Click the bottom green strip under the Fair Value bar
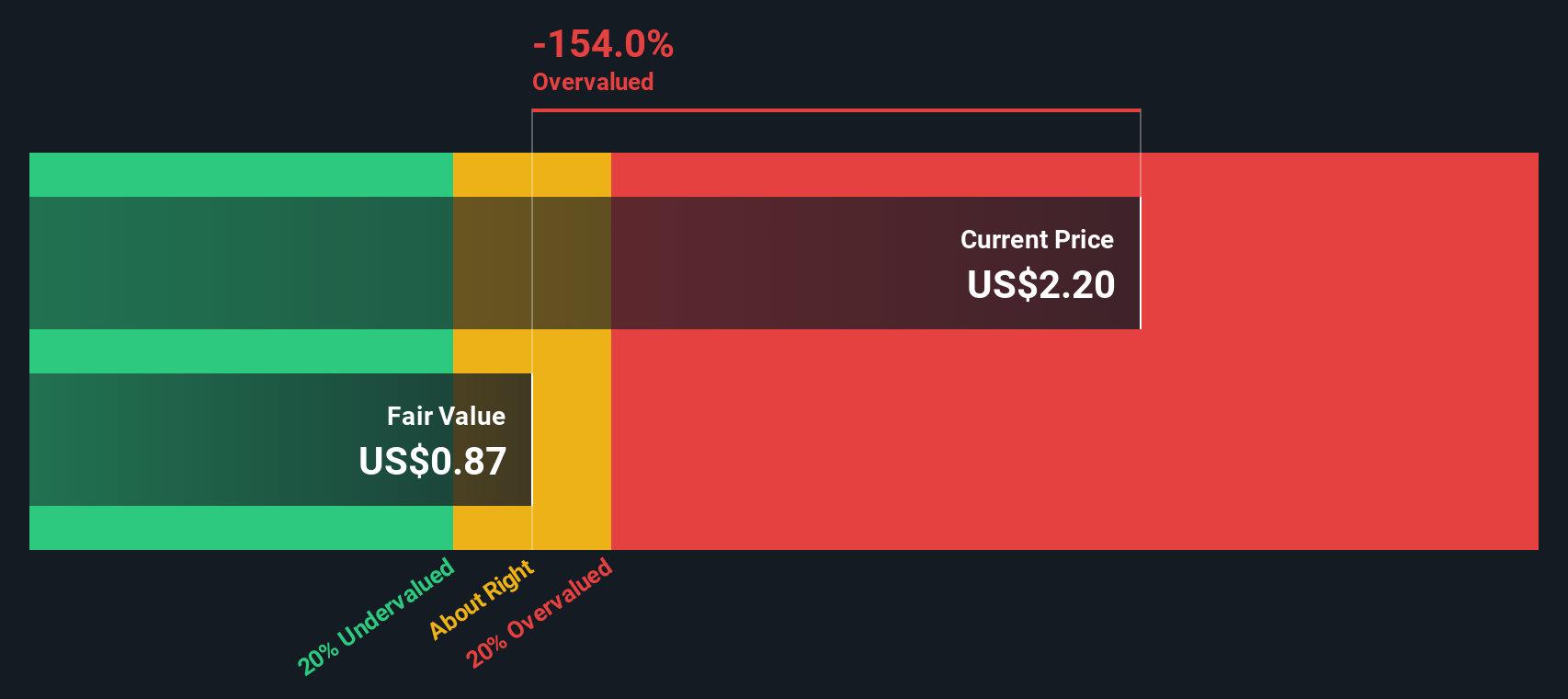Viewport: 1568px width, 699px height. (241, 528)
